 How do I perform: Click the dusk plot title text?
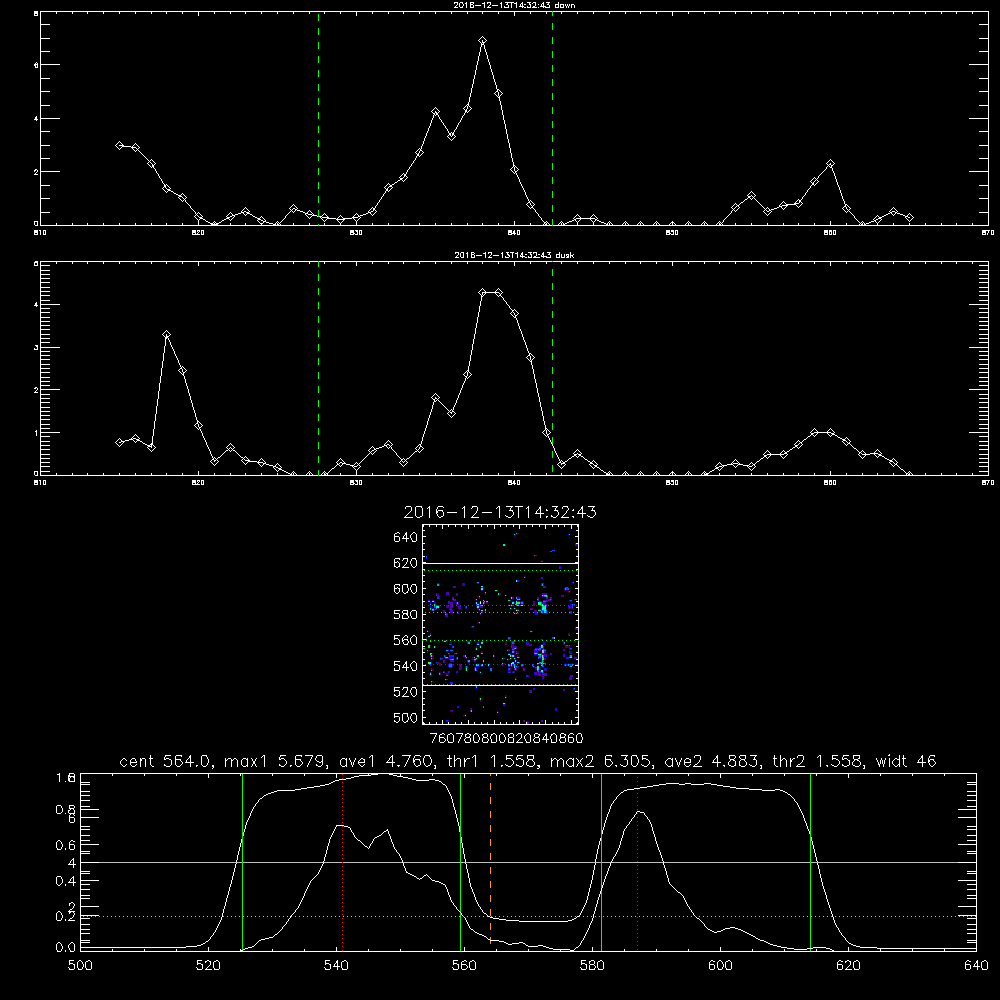pos(514,255)
